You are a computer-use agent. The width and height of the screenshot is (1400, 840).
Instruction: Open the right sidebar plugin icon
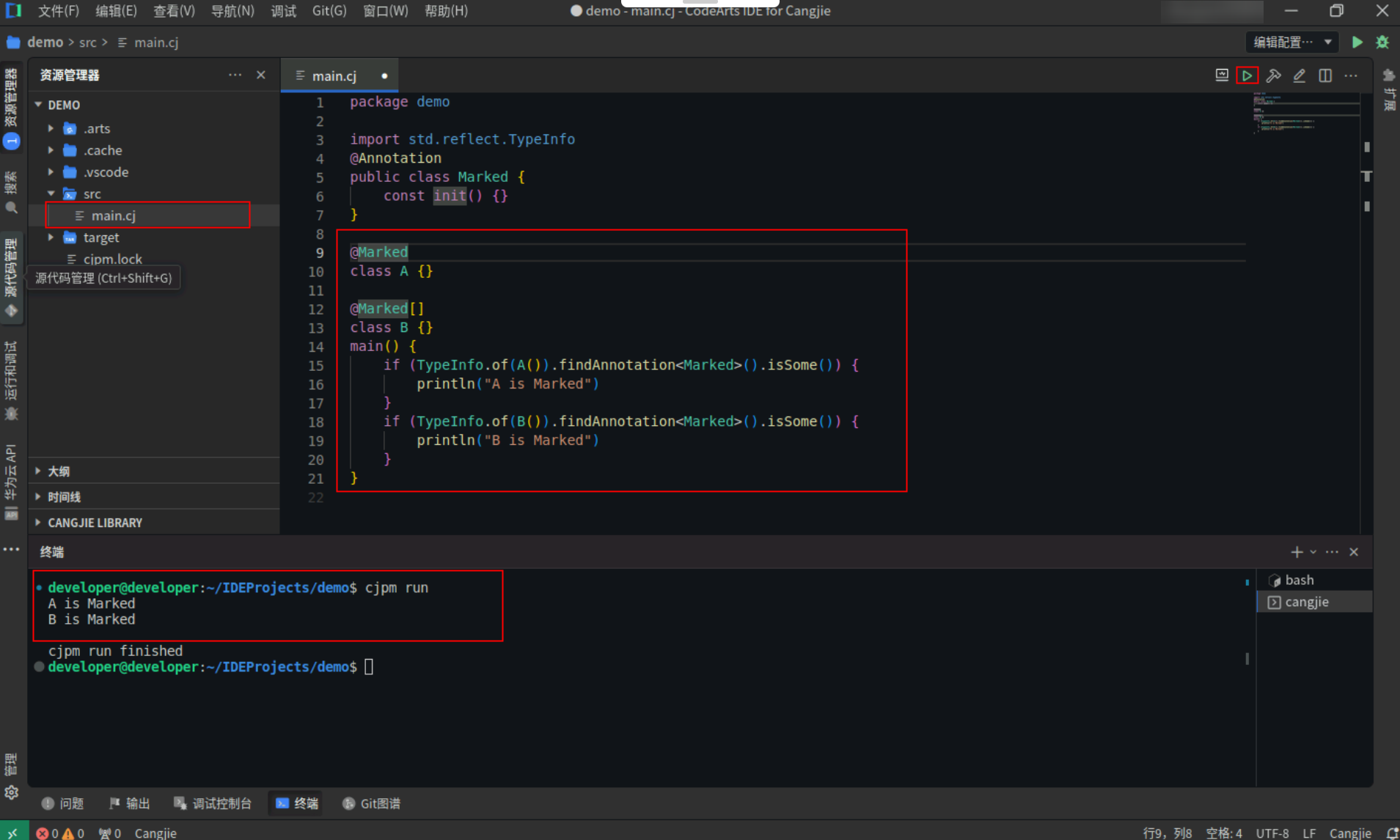[1388, 75]
